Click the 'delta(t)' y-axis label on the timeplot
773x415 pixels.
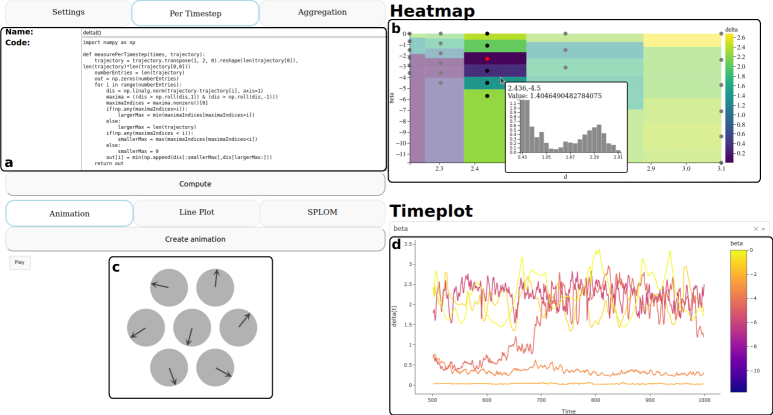[x=394, y=316]
